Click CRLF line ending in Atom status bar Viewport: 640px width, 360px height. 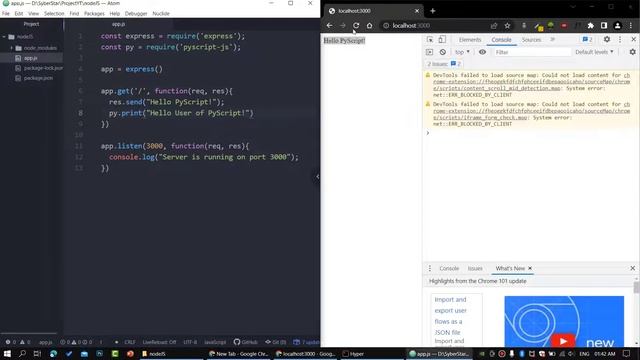[130, 342]
